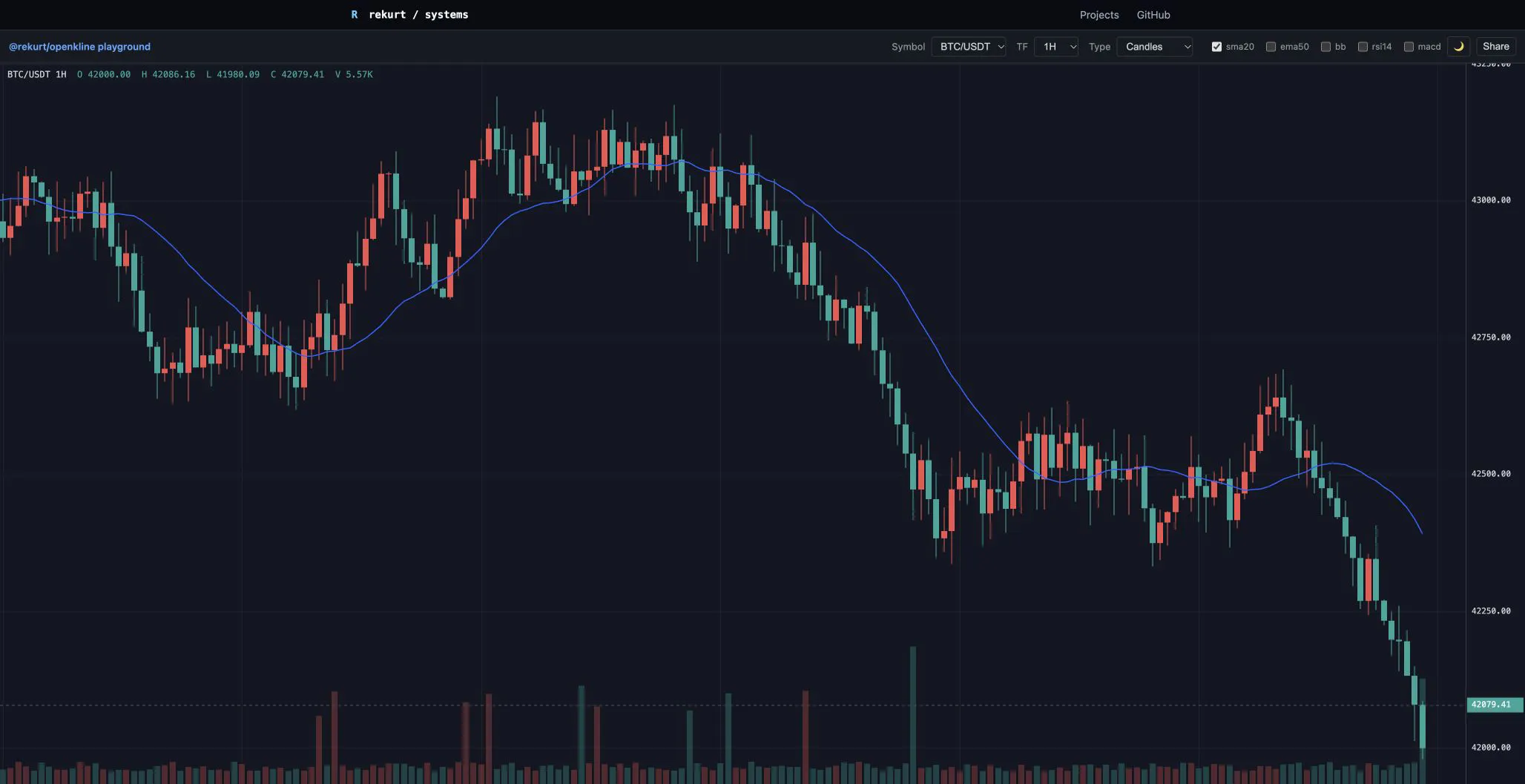Viewport: 1525px width, 784px height.
Task: Enable the ema50 indicator checkbox
Action: click(1271, 47)
